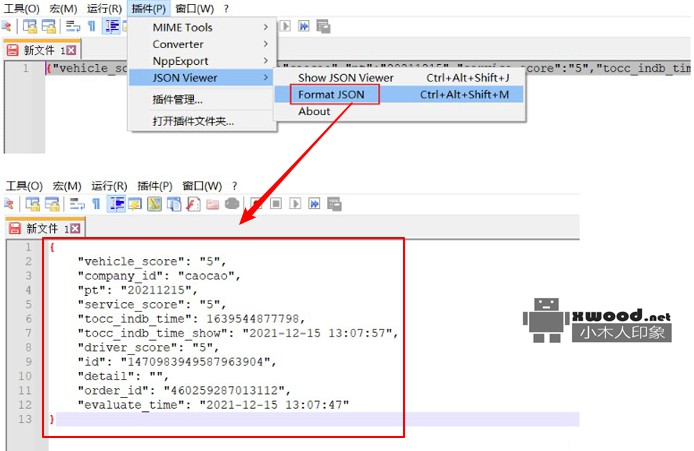Toggle Word Wrap icon in upper toolbar
694x451 pixels.
click(x=73, y=27)
